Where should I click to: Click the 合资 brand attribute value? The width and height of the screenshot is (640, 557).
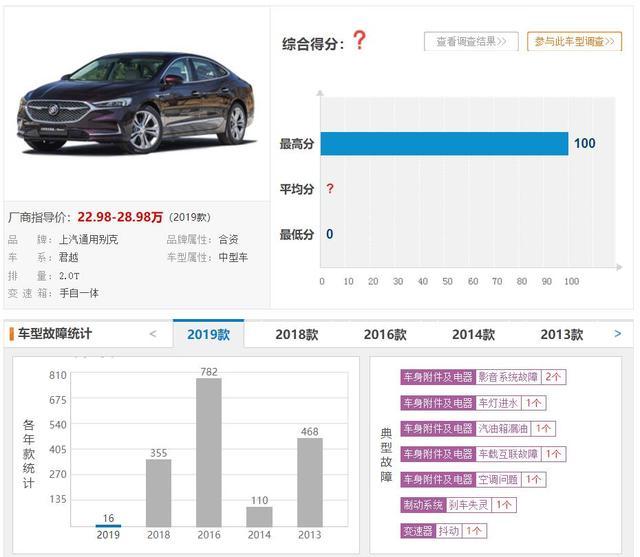click(228, 239)
